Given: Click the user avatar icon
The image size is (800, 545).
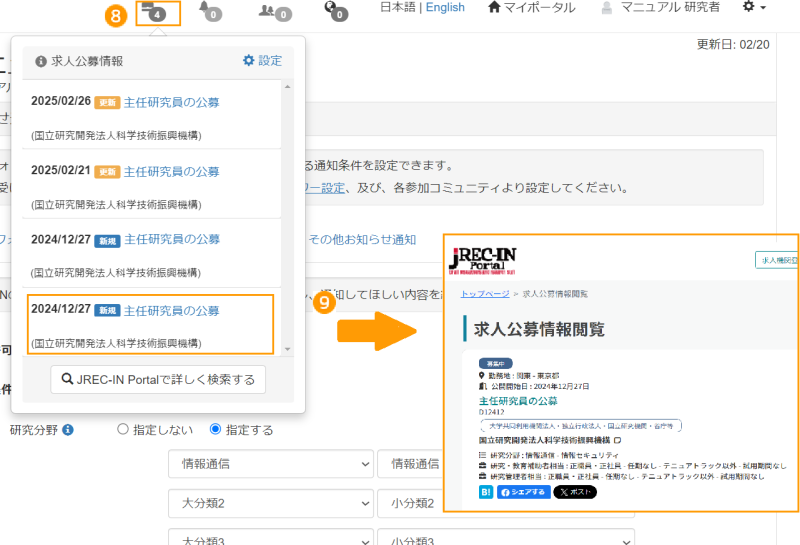Looking at the screenshot, I should click(x=607, y=8).
